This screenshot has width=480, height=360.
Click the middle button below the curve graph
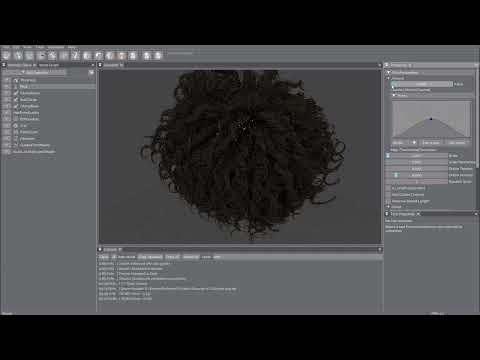tap(431, 143)
